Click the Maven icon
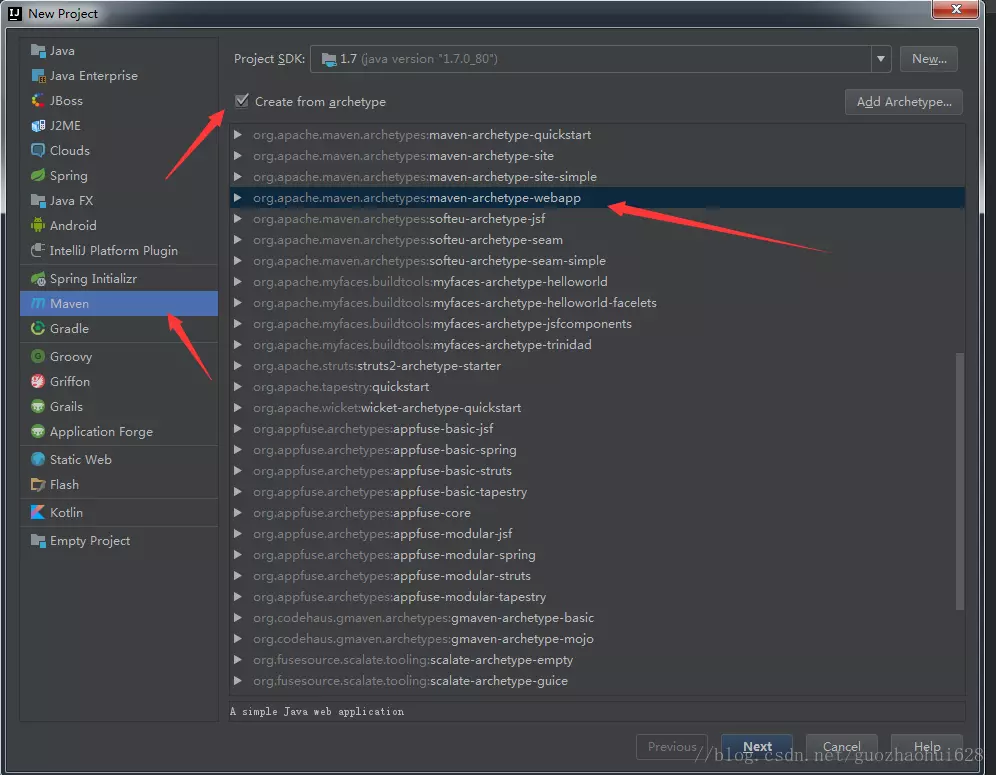The image size is (996, 775). (38, 304)
